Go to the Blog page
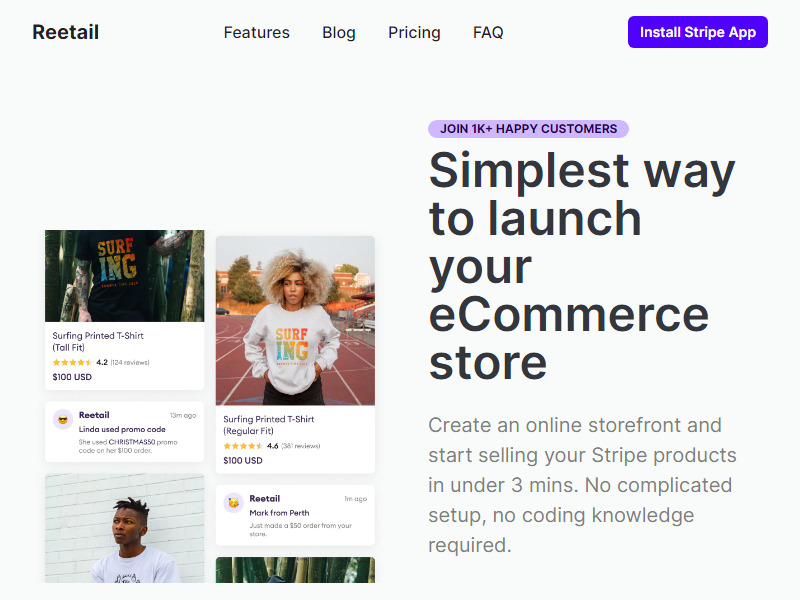Viewport: 800px width, 600px height. [339, 33]
